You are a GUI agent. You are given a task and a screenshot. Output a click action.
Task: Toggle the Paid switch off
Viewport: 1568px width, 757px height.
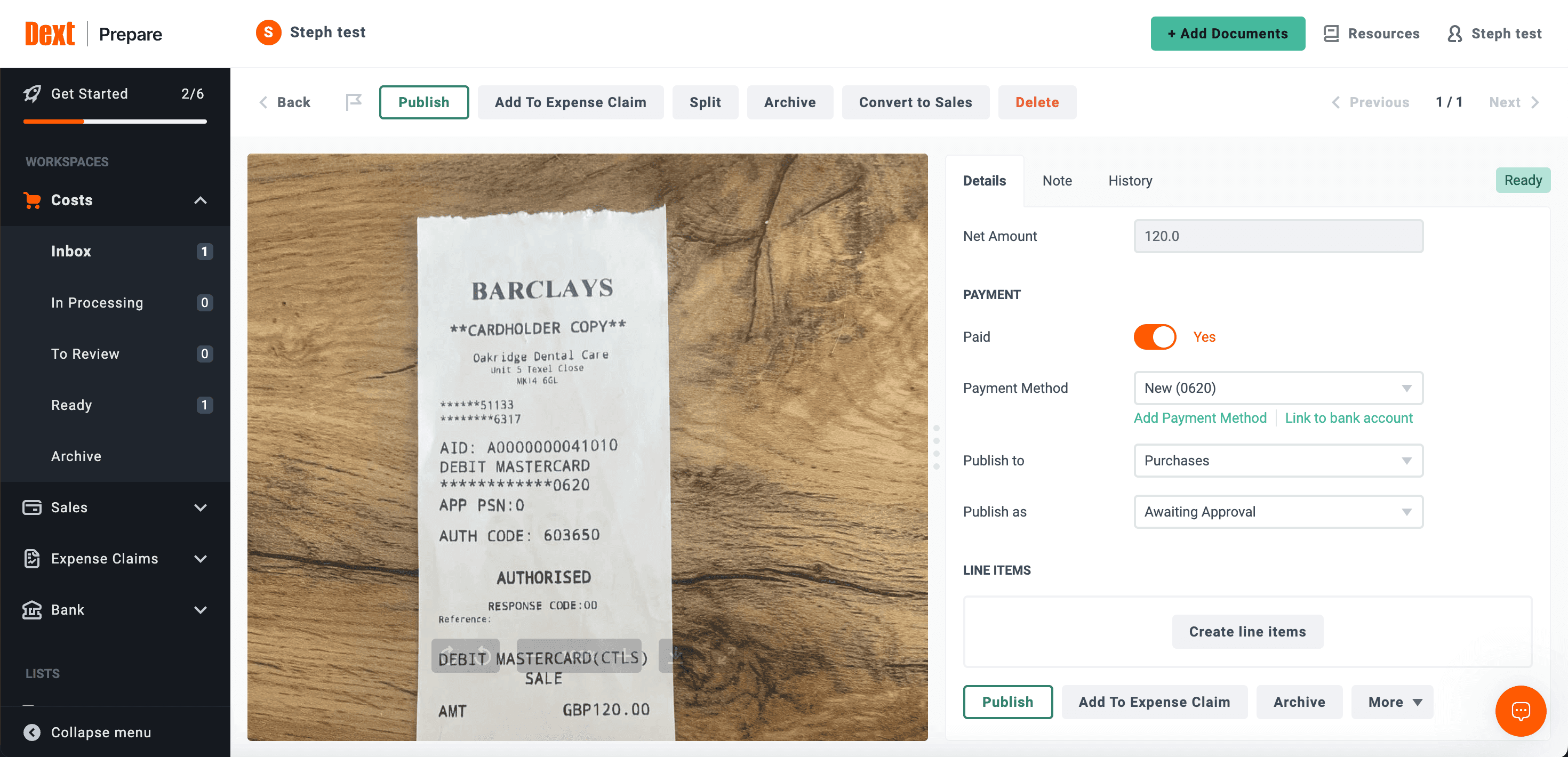1154,336
